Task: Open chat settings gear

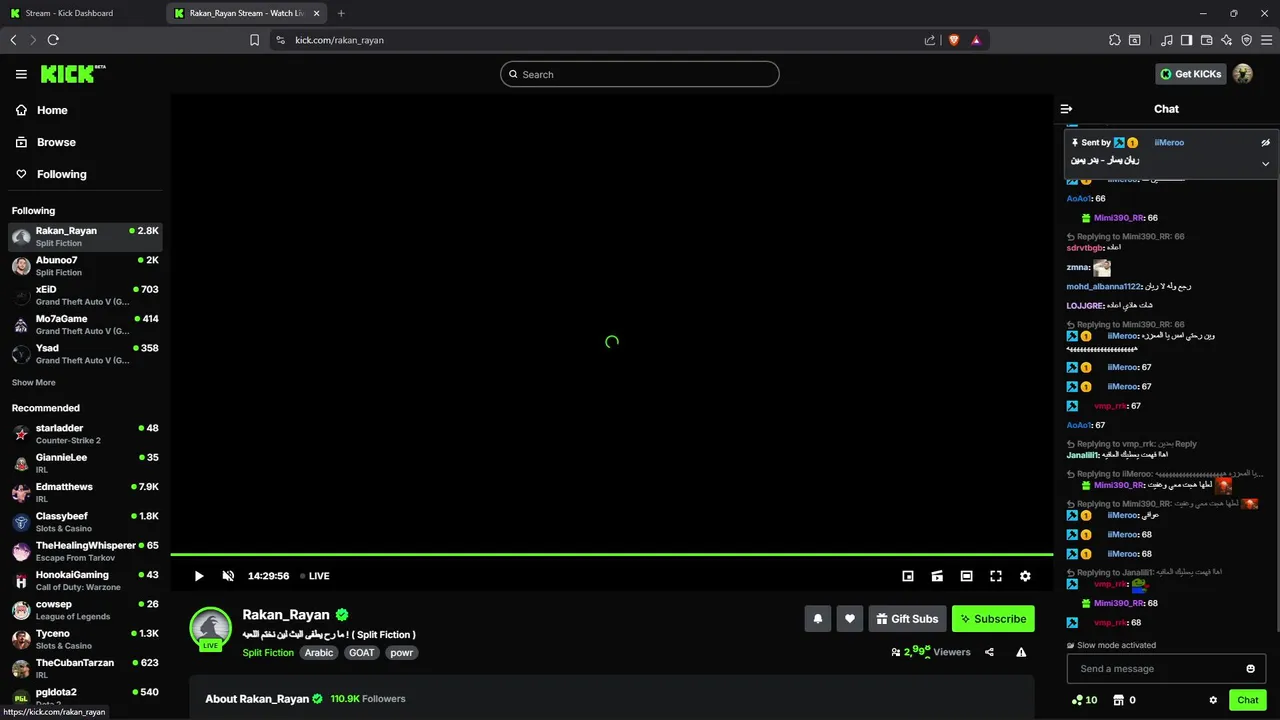Action: click(x=1213, y=700)
